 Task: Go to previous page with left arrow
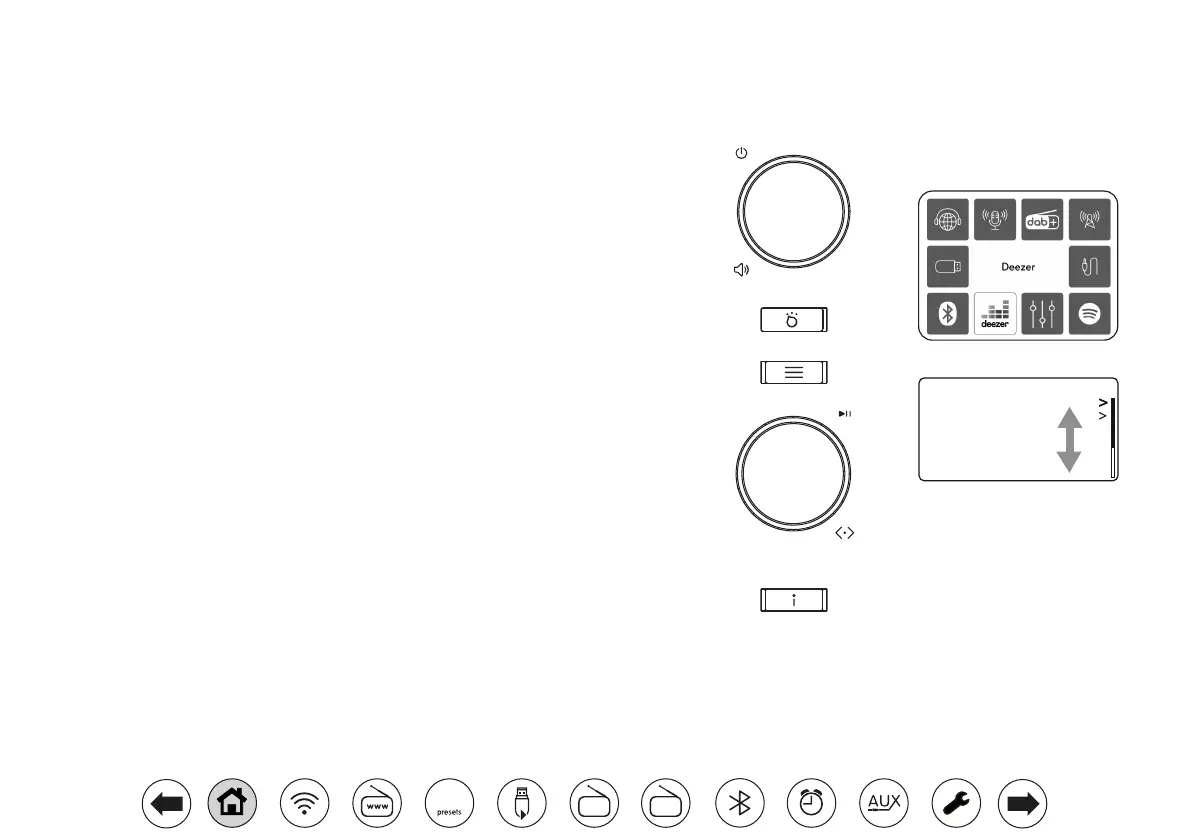[x=166, y=803]
